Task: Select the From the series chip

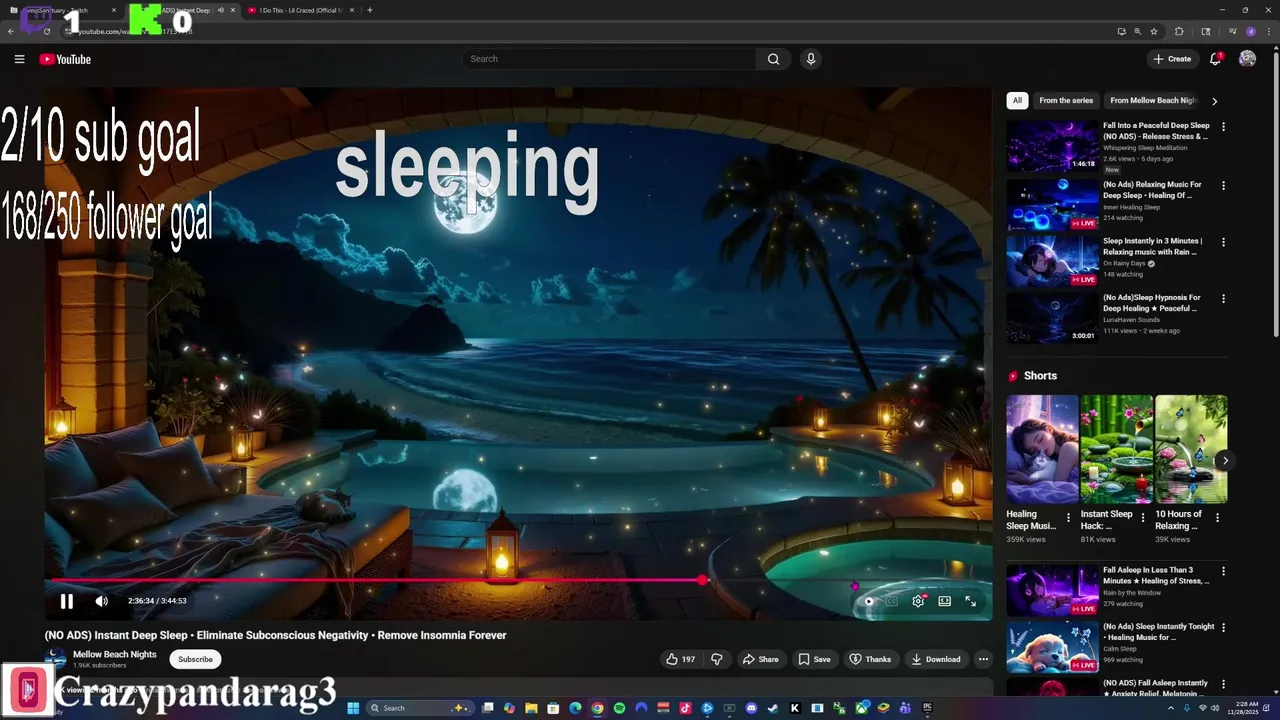Action: click(x=1066, y=100)
